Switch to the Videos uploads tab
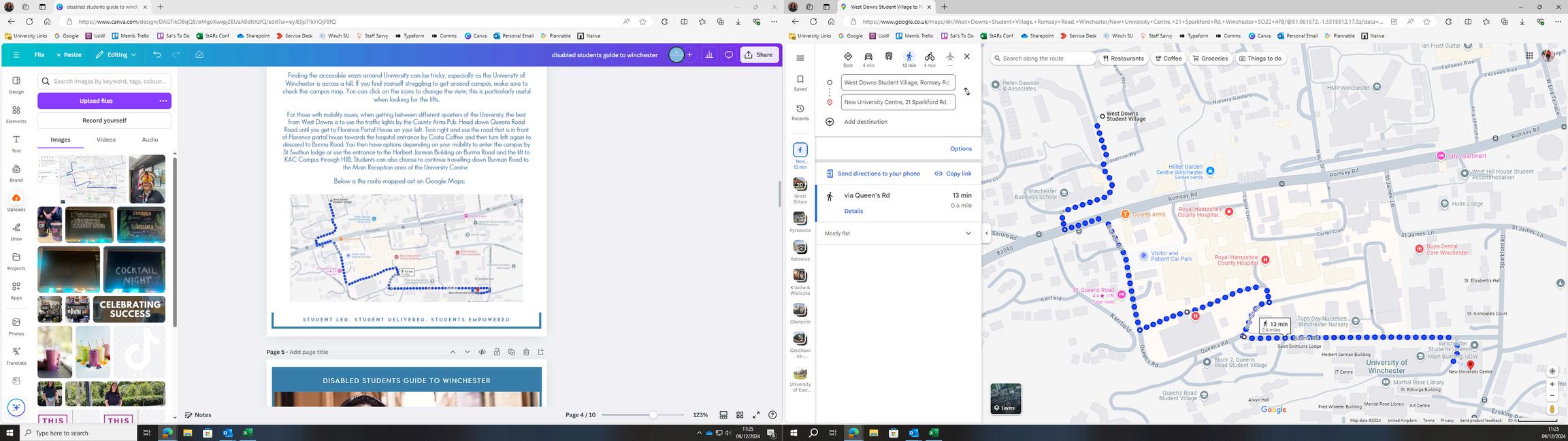 [105, 140]
